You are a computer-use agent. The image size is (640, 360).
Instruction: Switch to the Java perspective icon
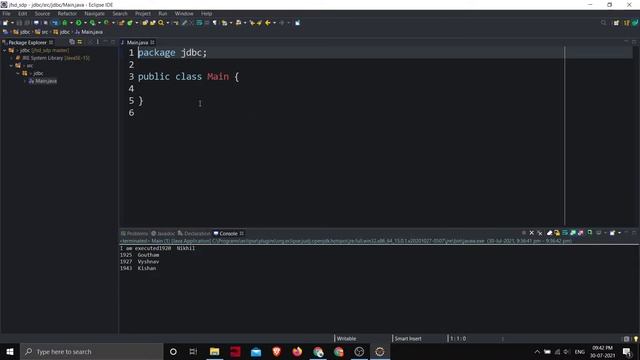627,23
